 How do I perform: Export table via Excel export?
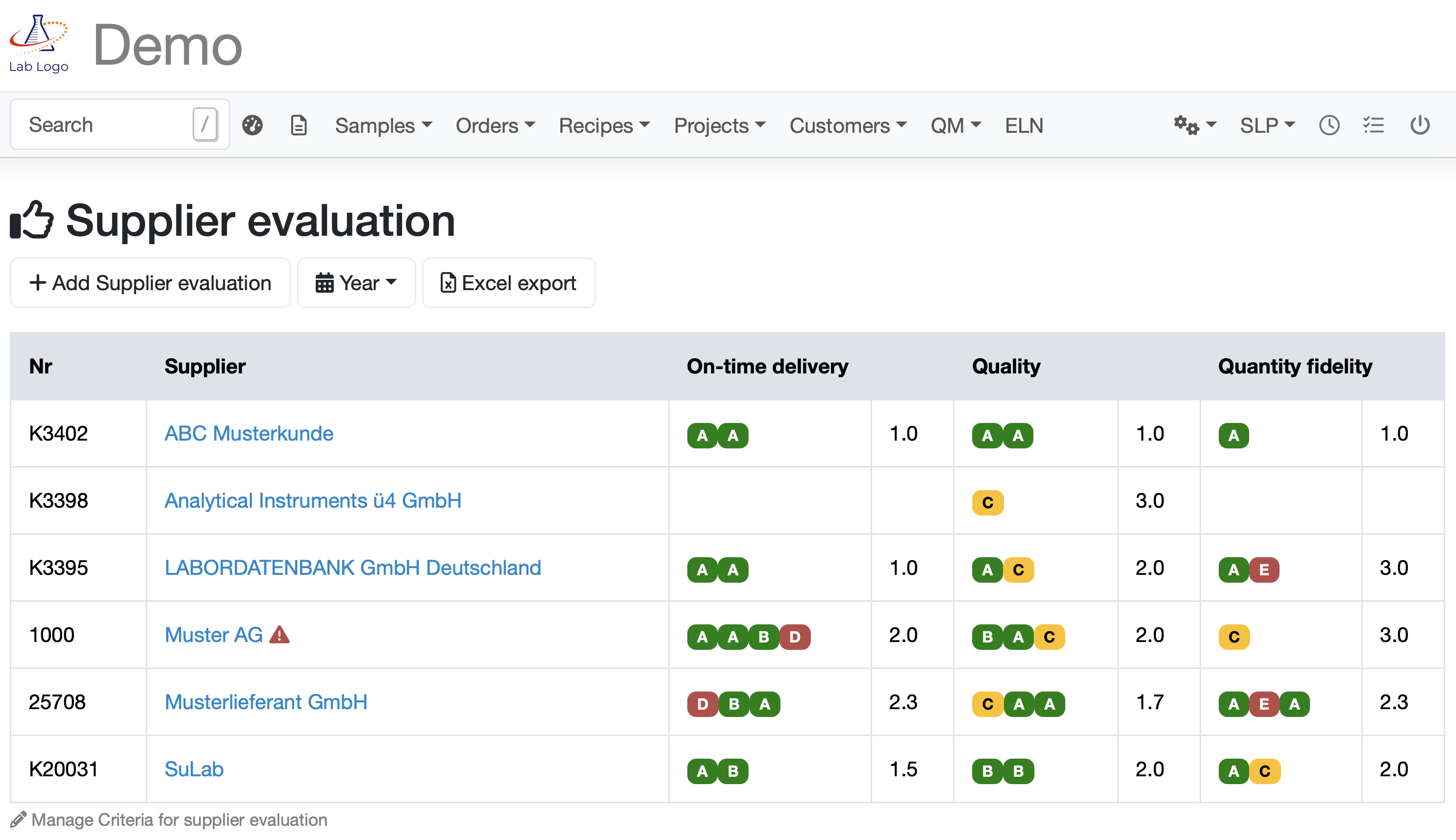[508, 283]
